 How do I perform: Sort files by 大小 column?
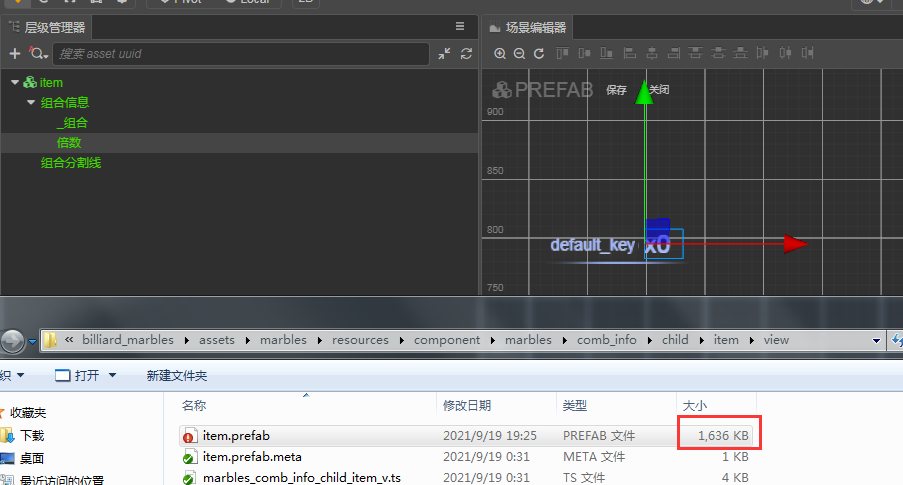695,406
